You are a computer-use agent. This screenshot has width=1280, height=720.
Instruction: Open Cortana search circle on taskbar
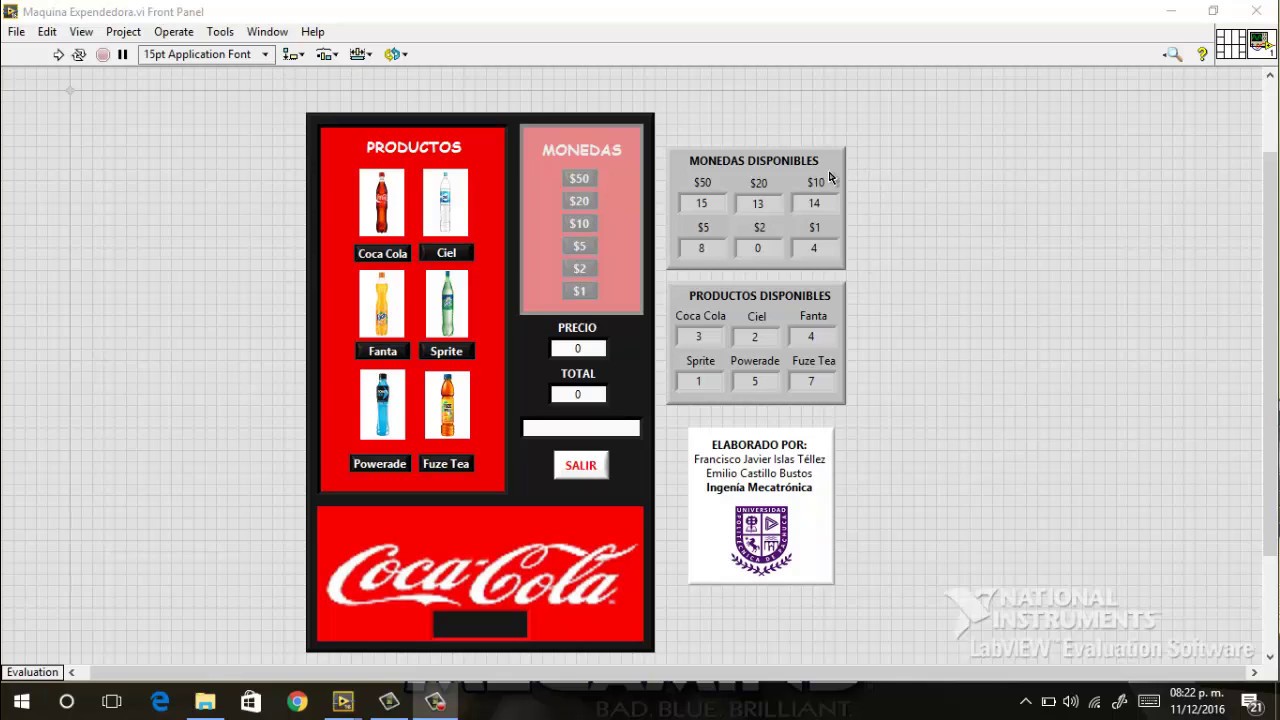pyautogui.click(x=66, y=702)
